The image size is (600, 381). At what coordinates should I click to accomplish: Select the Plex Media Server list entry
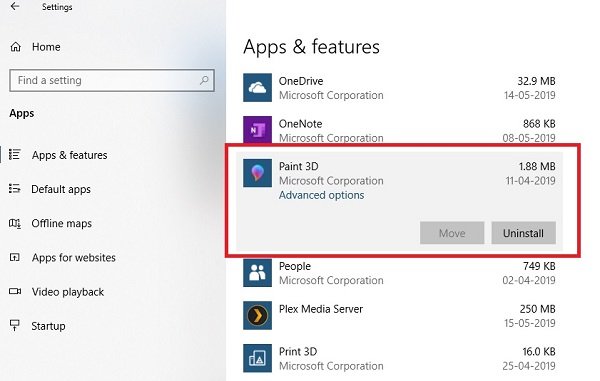[x=399, y=316]
